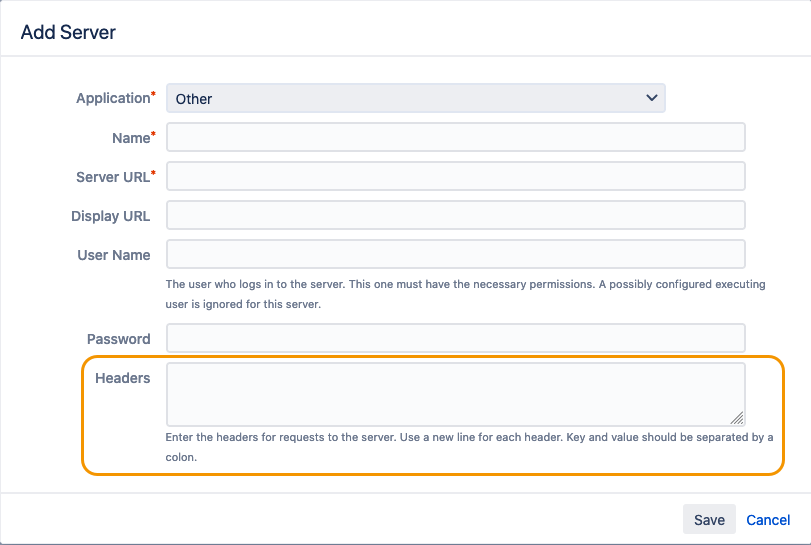This screenshot has width=811, height=545.
Task: Click the Password input field
Action: [x=455, y=338]
